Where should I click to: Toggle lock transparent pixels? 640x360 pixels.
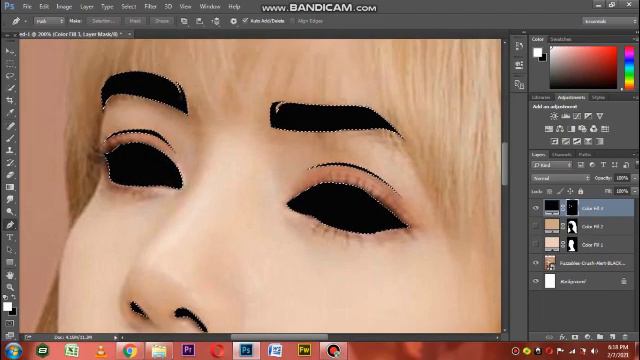click(549, 191)
